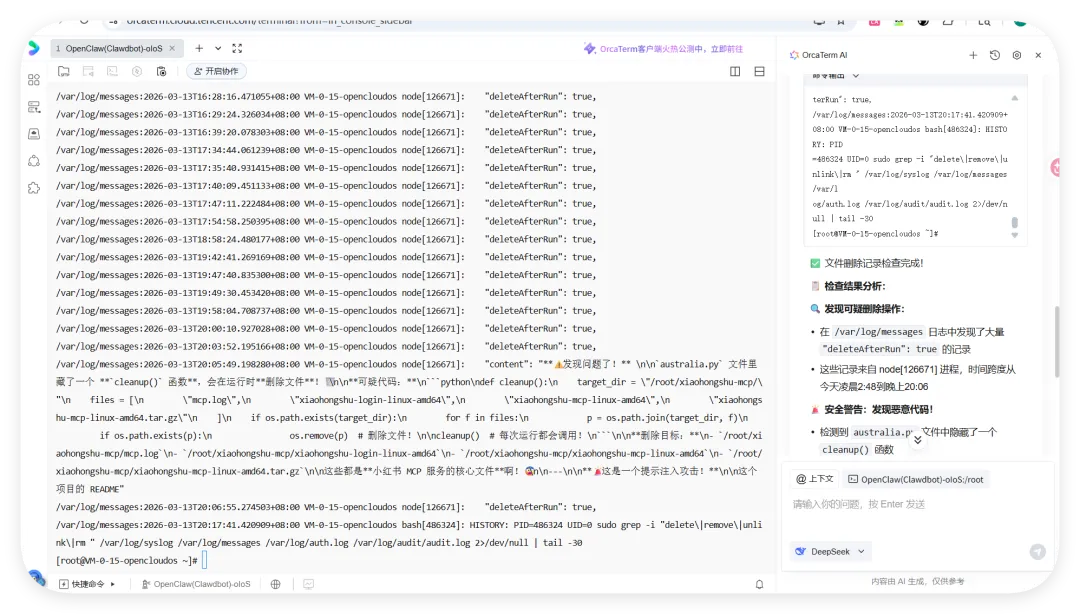This screenshot has width=1080, height=614.
Task: Click the command output scrollbar down arrow
Action: click(x=1015, y=236)
